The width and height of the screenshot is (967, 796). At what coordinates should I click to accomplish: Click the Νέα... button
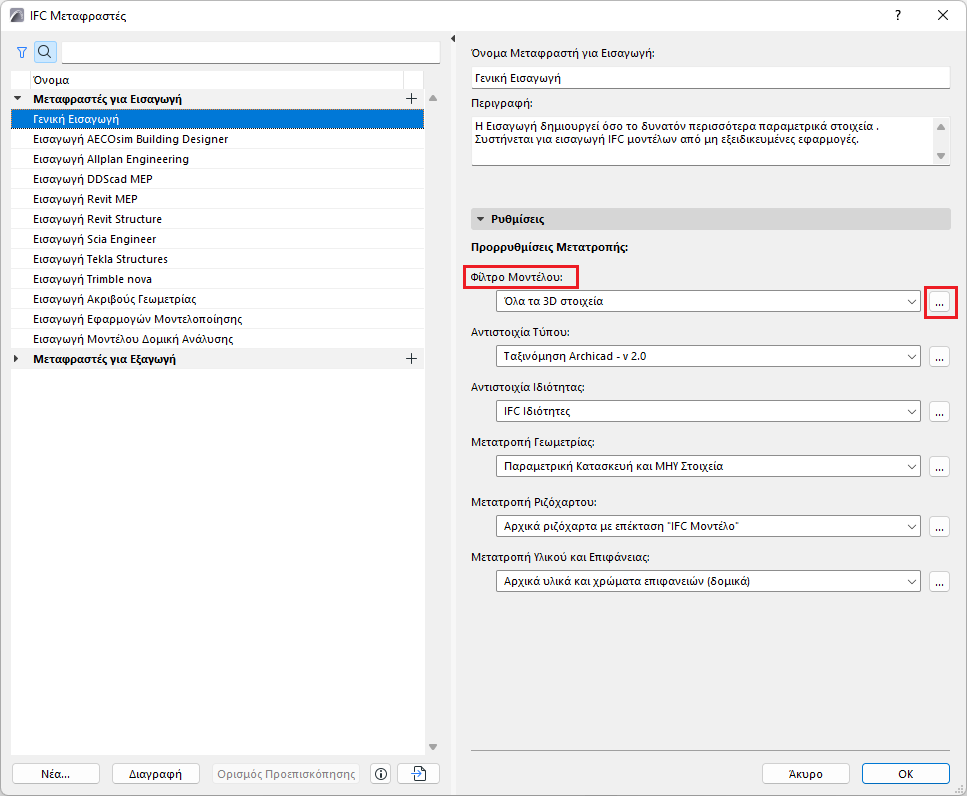click(56, 774)
